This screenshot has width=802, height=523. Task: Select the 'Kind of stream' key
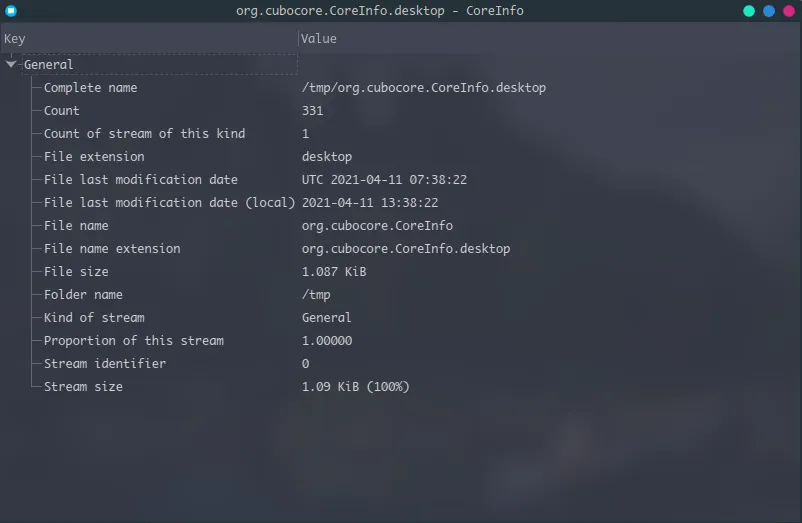pos(94,317)
